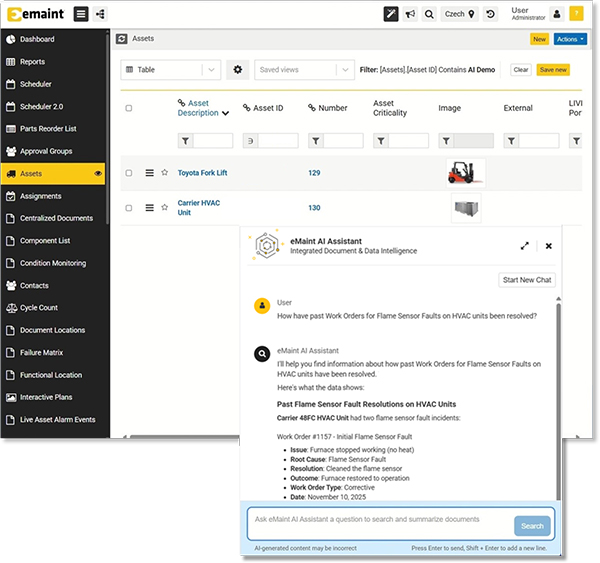Open table settings gear icon
The image size is (600, 563).
coord(238,70)
